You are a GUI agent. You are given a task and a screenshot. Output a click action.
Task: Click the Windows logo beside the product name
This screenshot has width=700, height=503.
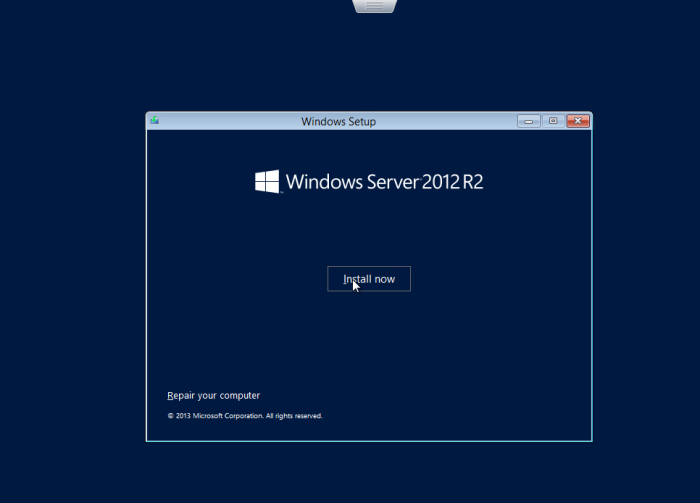pyautogui.click(x=267, y=181)
